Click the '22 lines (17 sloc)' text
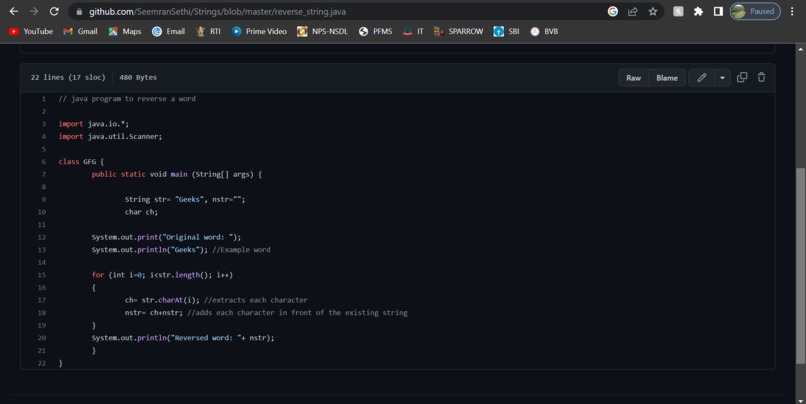 tap(68, 77)
